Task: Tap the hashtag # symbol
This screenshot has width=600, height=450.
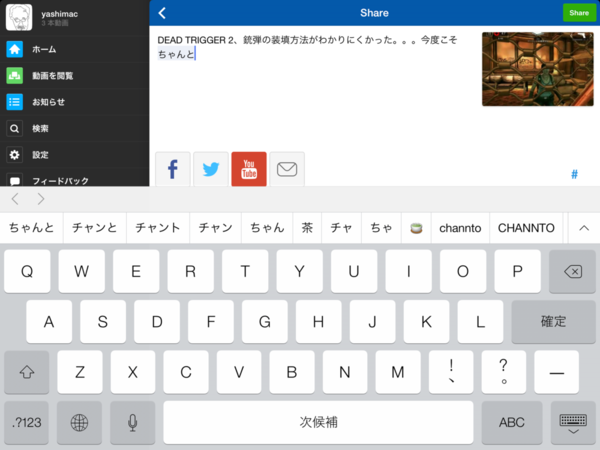Action: 574,174
